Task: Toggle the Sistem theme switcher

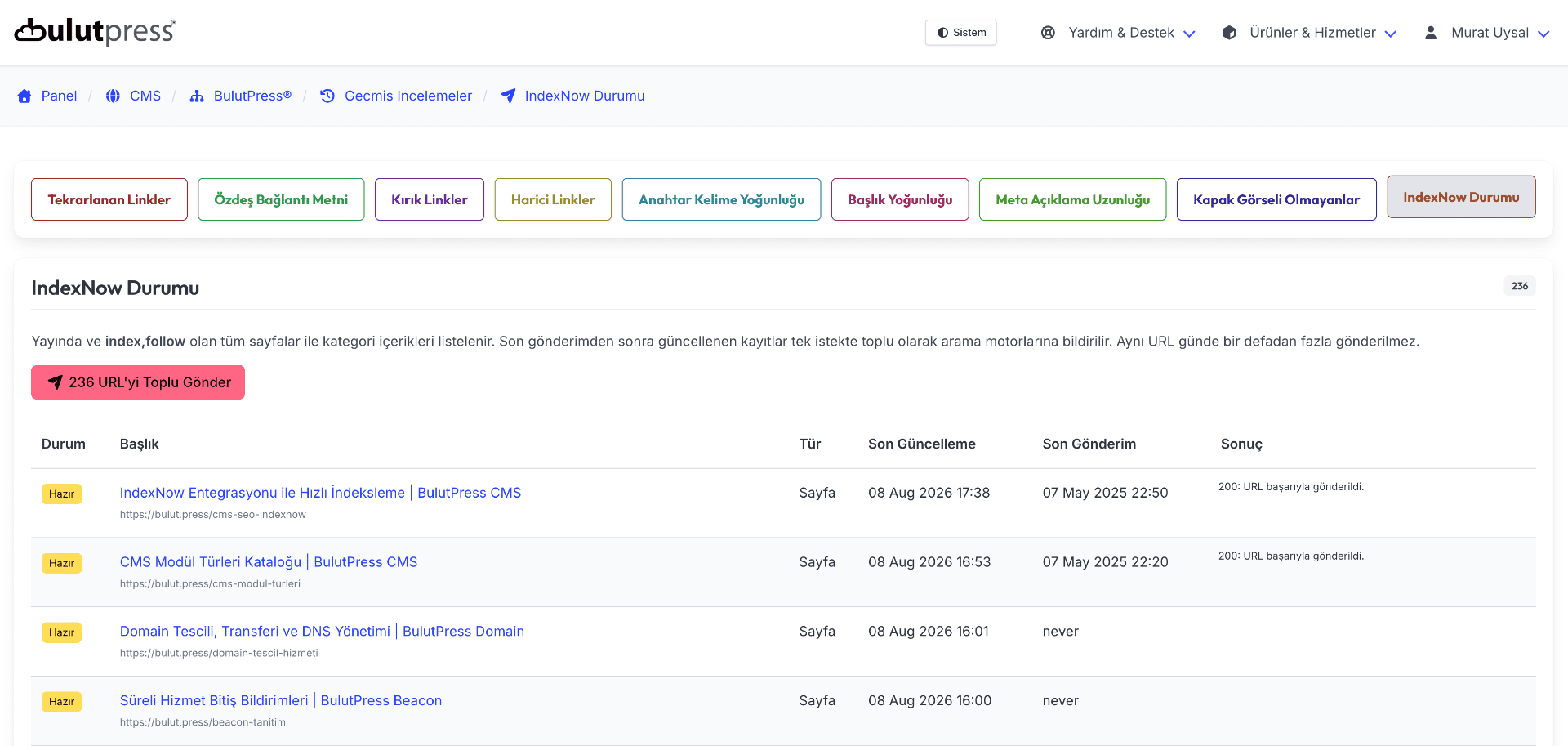Action: tap(961, 33)
